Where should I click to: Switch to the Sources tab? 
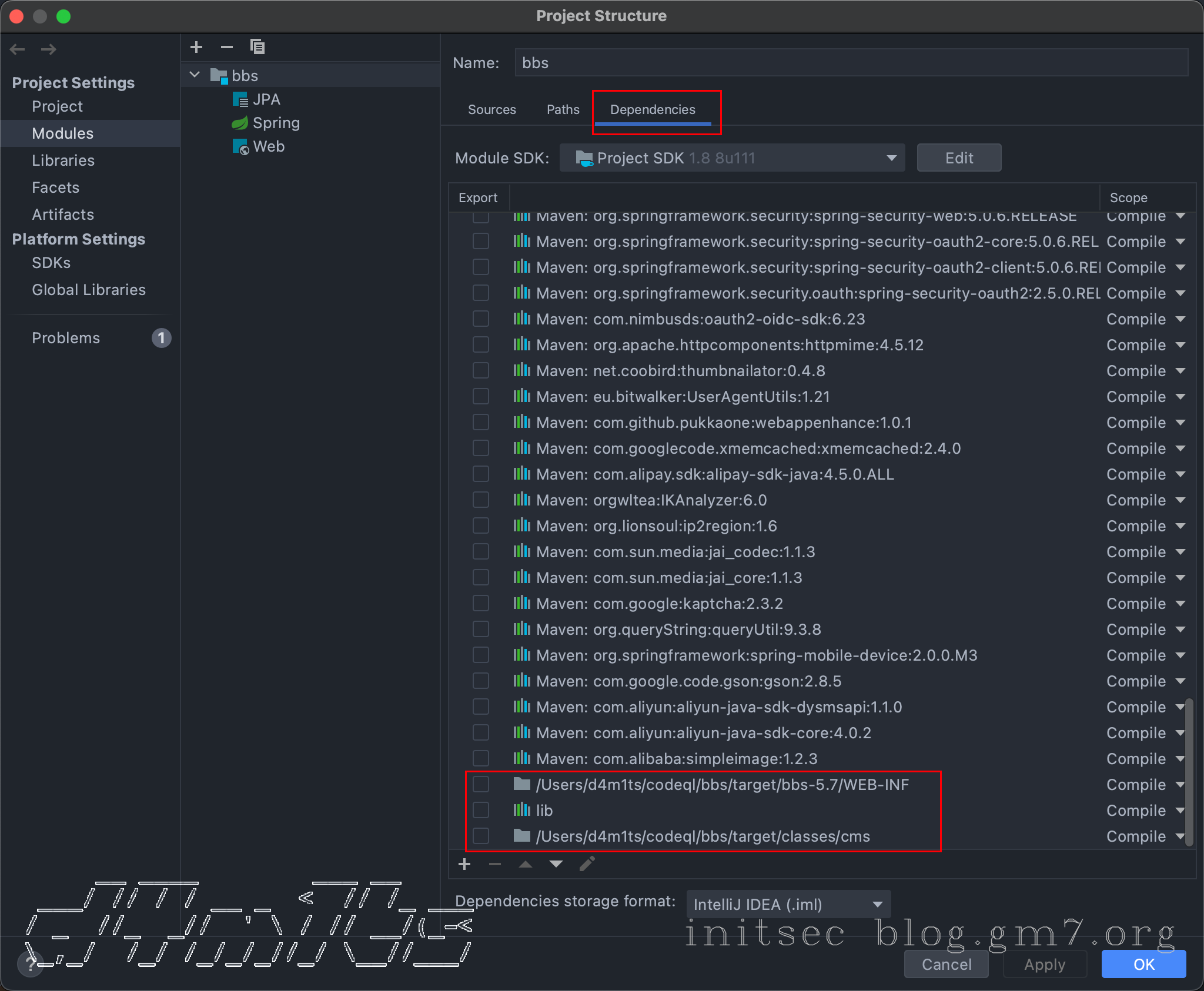491,110
